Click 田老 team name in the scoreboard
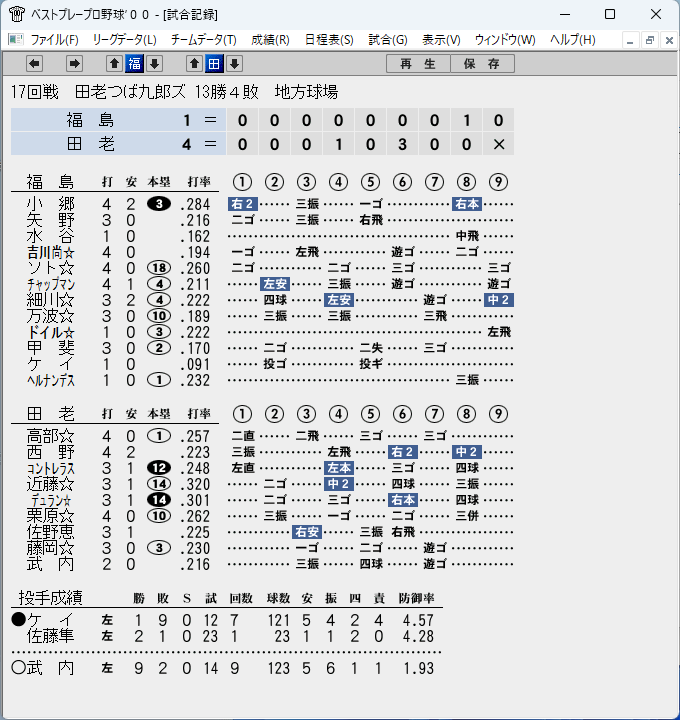 pyautogui.click(x=90, y=144)
